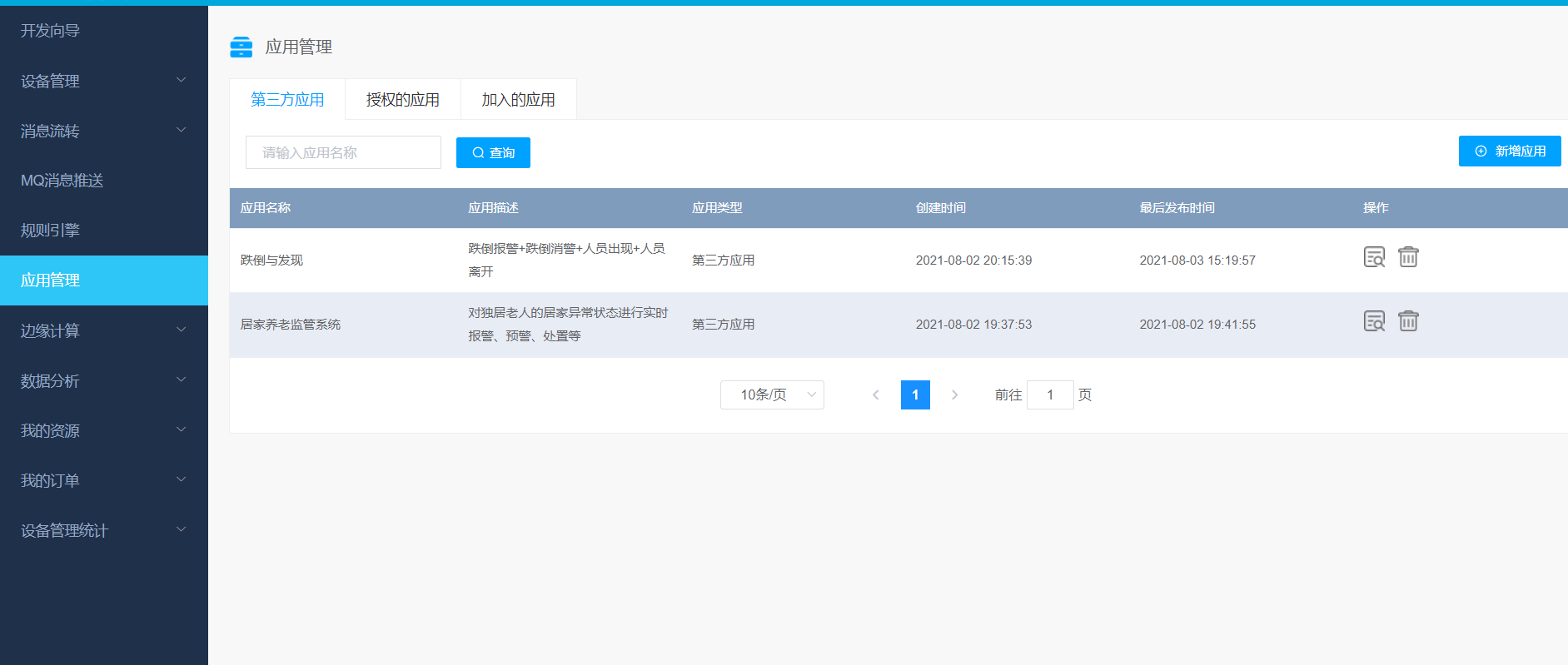Click publish time 2021-08-02 19:41:55

1197,325
